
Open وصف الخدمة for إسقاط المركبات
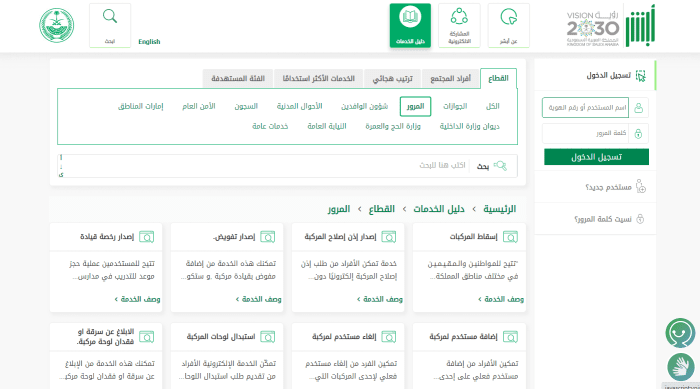click(x=501, y=299)
